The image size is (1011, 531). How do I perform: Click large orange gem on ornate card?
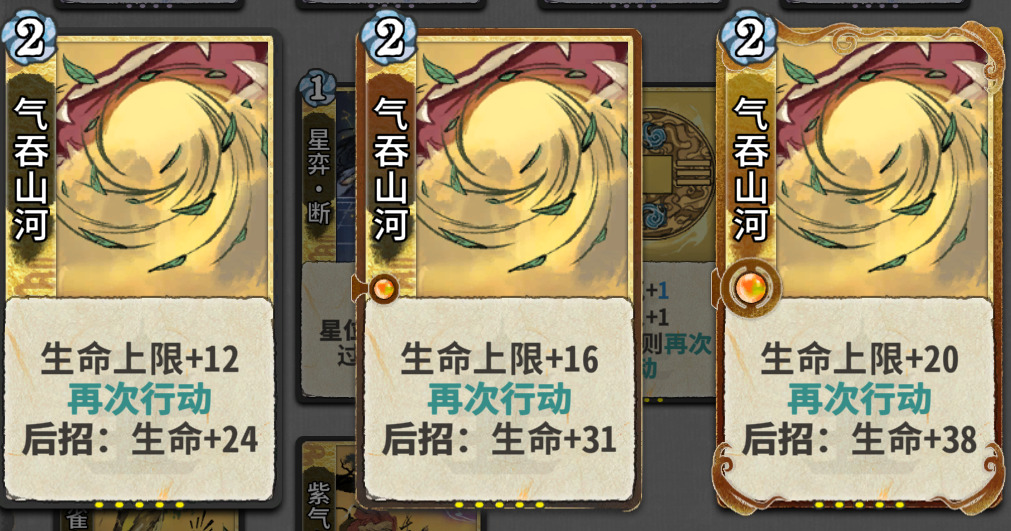751,287
